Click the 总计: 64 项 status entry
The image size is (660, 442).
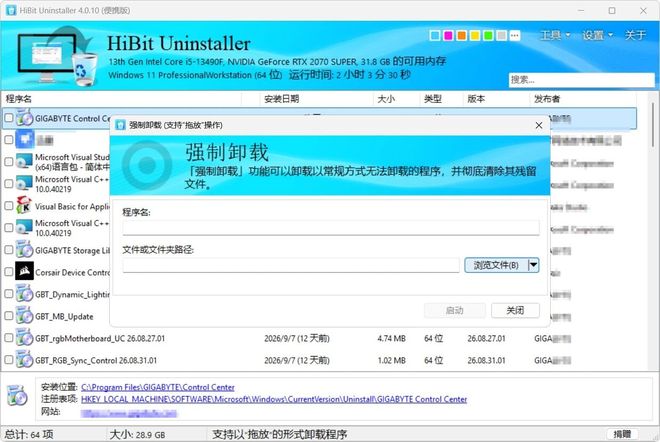click(29, 434)
